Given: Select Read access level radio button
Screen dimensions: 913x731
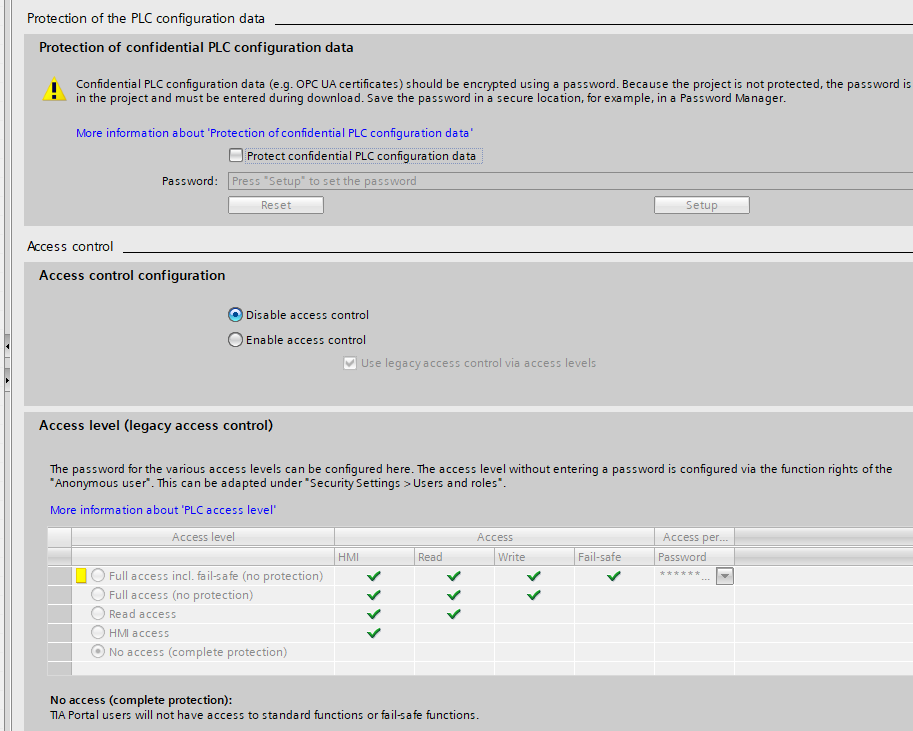Looking at the screenshot, I should pyautogui.click(x=98, y=614).
